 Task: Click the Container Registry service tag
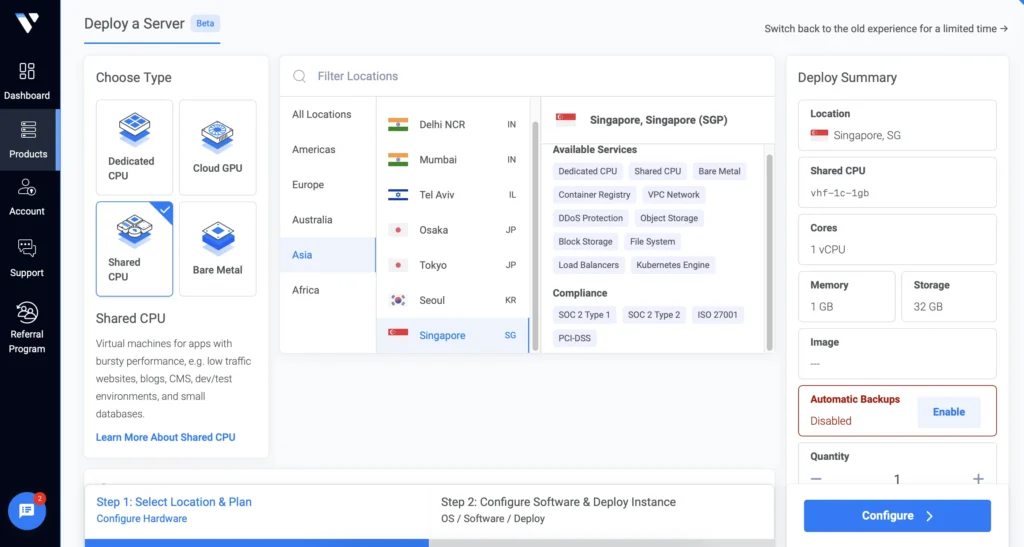click(594, 195)
